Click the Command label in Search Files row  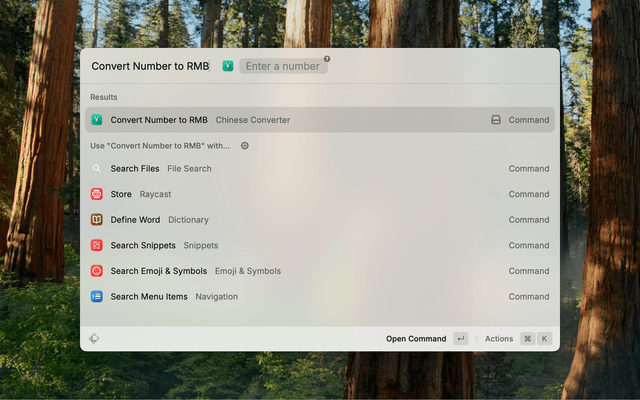point(529,169)
